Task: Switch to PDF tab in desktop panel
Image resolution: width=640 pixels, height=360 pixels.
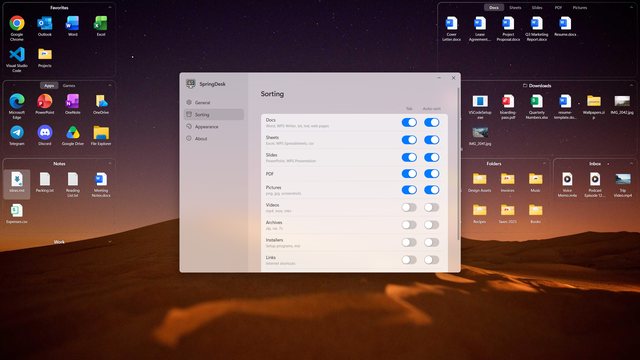Action: tap(558, 7)
